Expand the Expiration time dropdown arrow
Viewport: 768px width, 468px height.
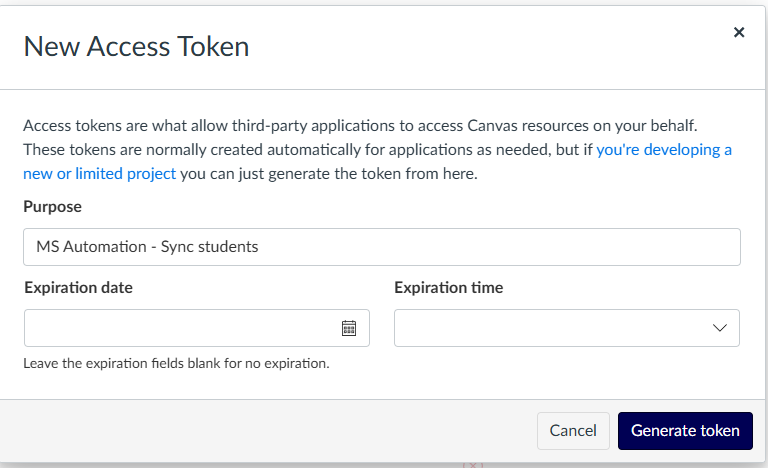(719, 328)
